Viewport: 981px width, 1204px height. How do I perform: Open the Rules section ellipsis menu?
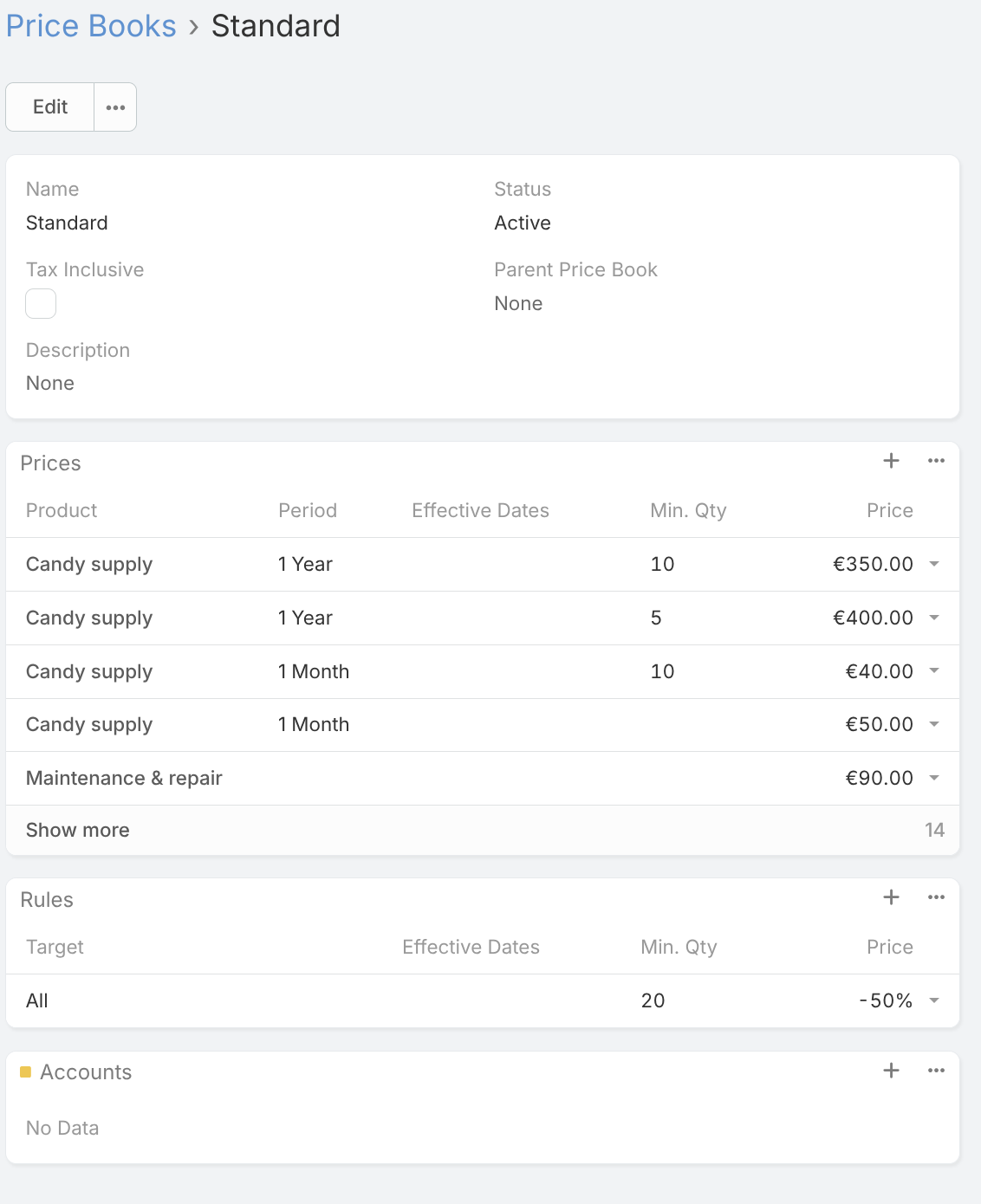click(936, 897)
